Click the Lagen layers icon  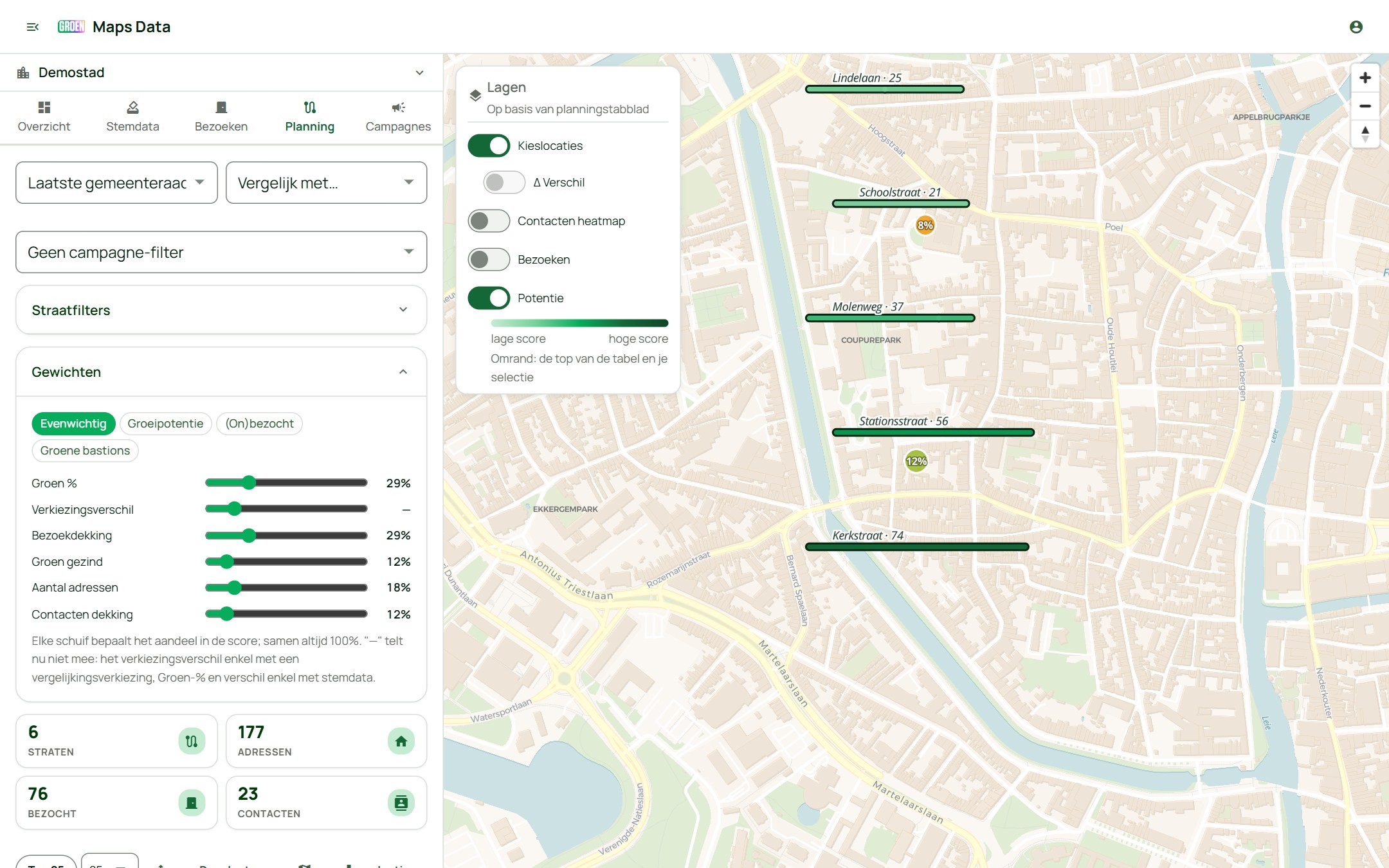(x=475, y=96)
